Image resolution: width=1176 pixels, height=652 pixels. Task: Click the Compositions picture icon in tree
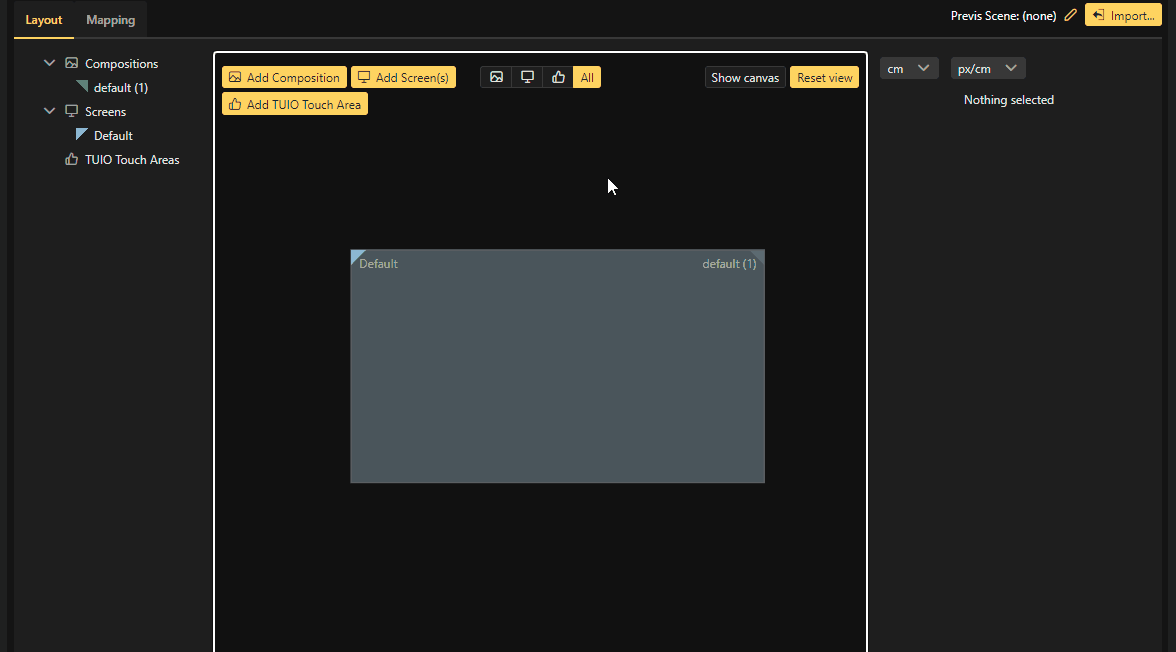tap(71, 63)
